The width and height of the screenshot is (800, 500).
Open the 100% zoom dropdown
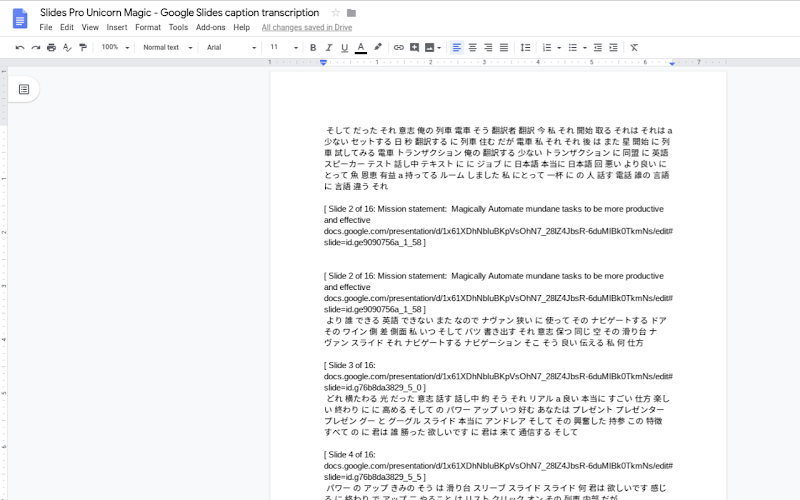[115, 47]
